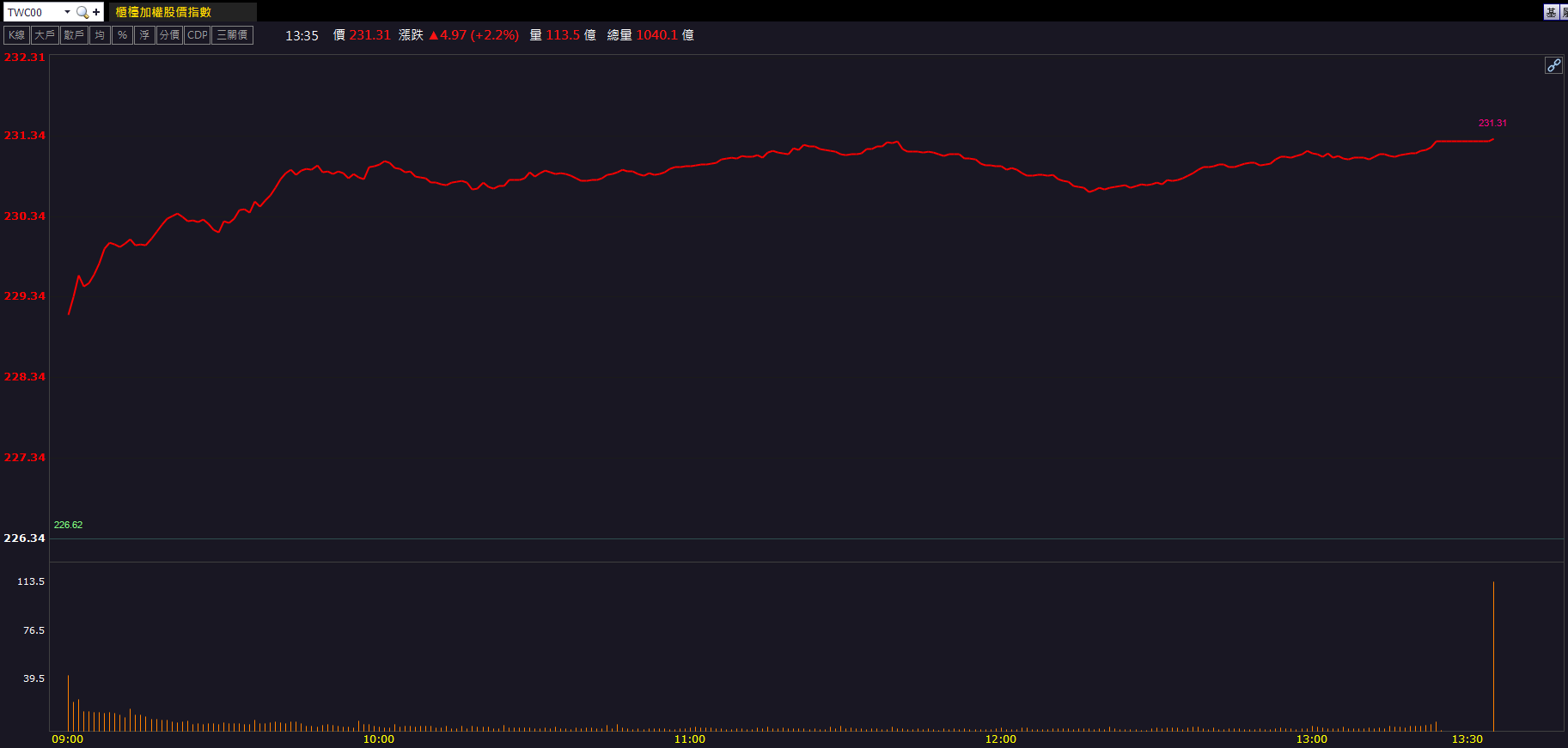
Task: Click the 76.5 volume axis label
Action: (x=34, y=630)
